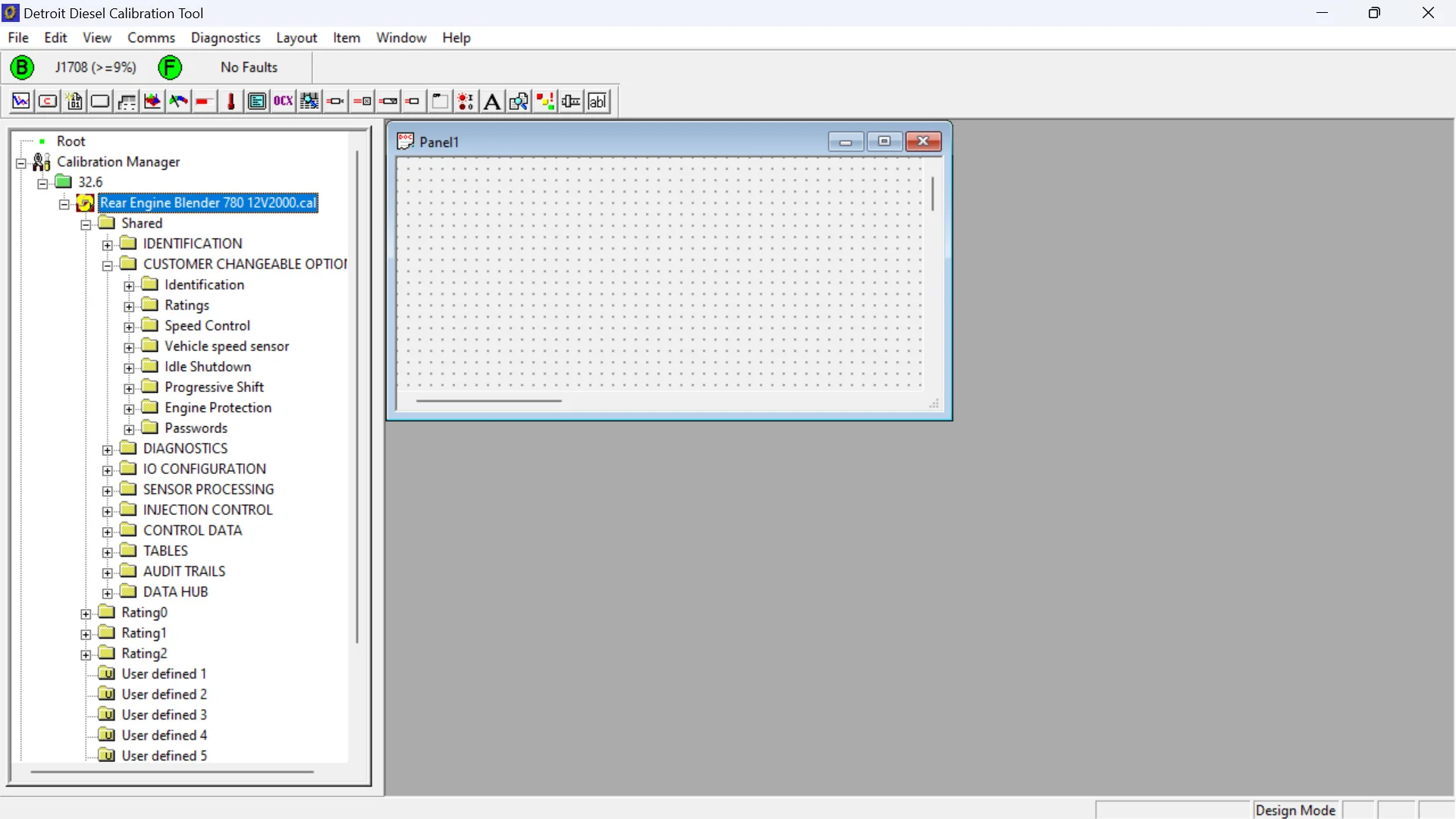The image size is (1456, 819).
Task: Click the Panel1 title bar
Action: (610, 142)
